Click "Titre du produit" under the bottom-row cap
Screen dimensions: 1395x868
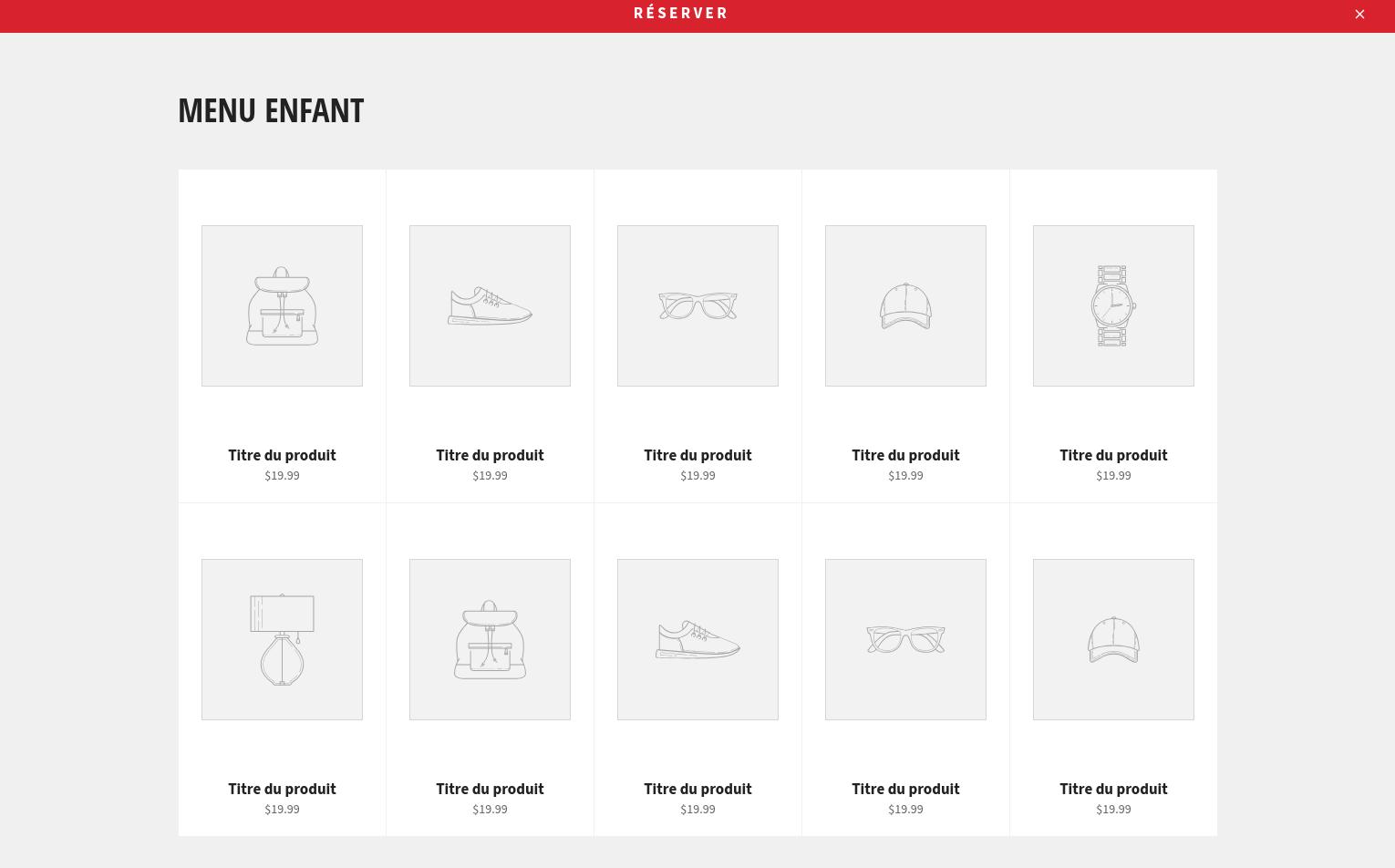click(1113, 789)
